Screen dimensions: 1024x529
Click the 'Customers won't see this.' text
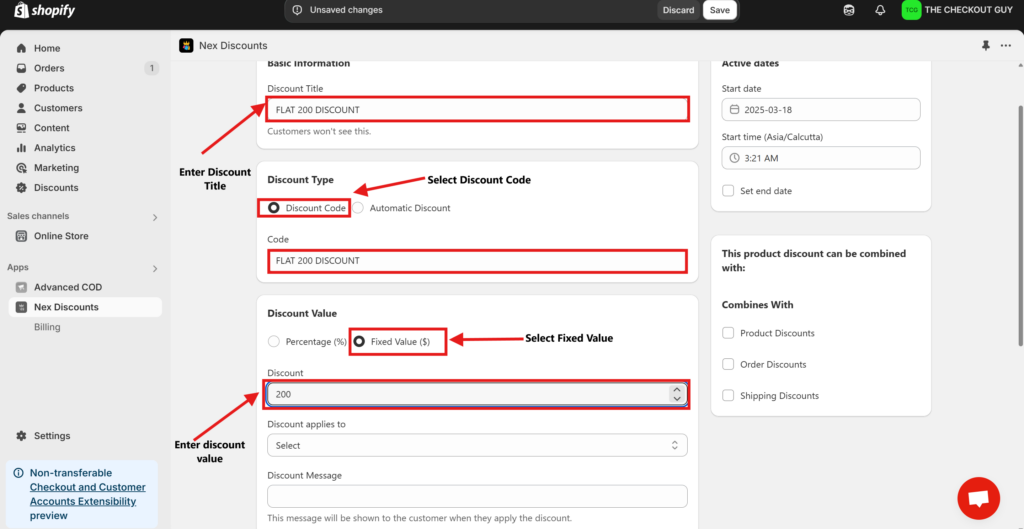point(319,131)
